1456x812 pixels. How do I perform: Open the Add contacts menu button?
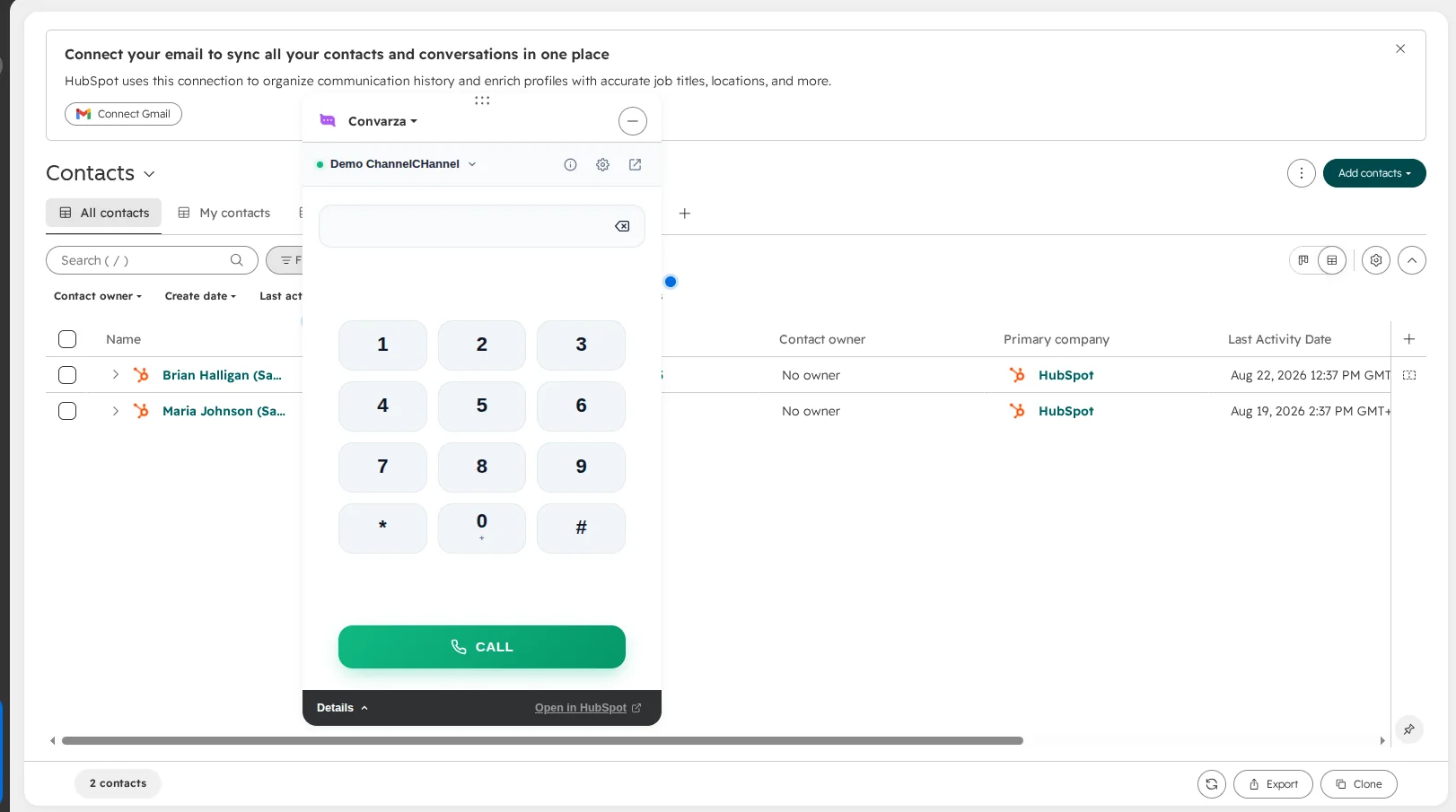tap(1374, 173)
